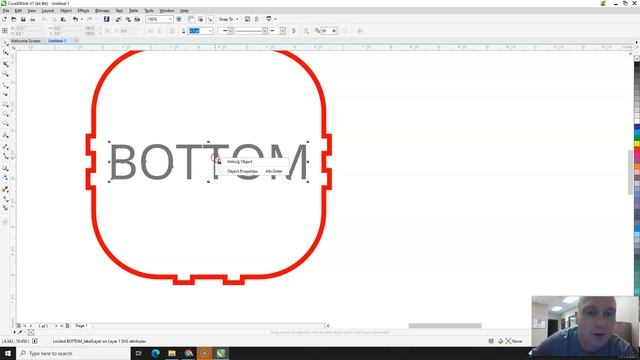Click the horizontal scrollbar thumb
This screenshot has height=360, width=640.
[x=445, y=326]
